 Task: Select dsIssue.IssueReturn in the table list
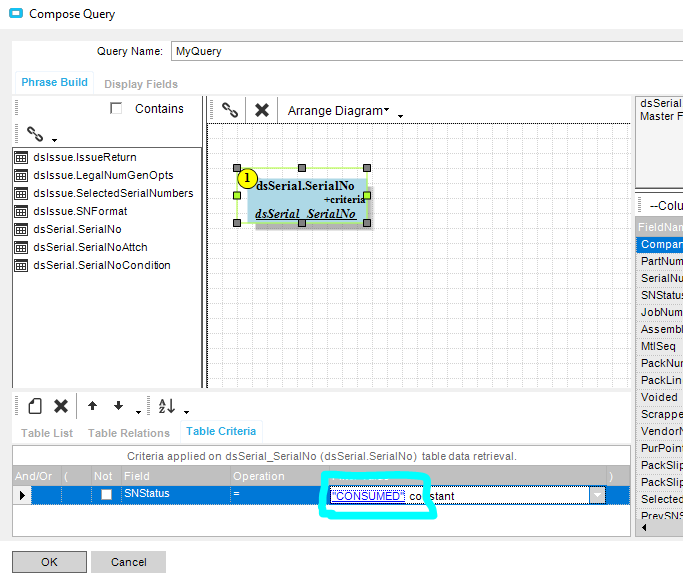click(85, 157)
